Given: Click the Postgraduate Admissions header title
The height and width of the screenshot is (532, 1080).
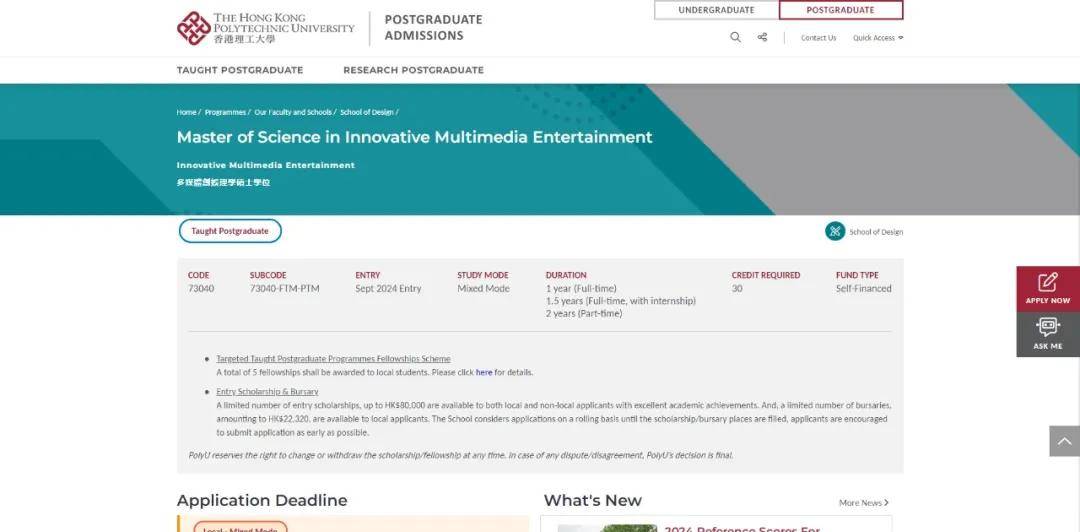Looking at the screenshot, I should [433, 28].
